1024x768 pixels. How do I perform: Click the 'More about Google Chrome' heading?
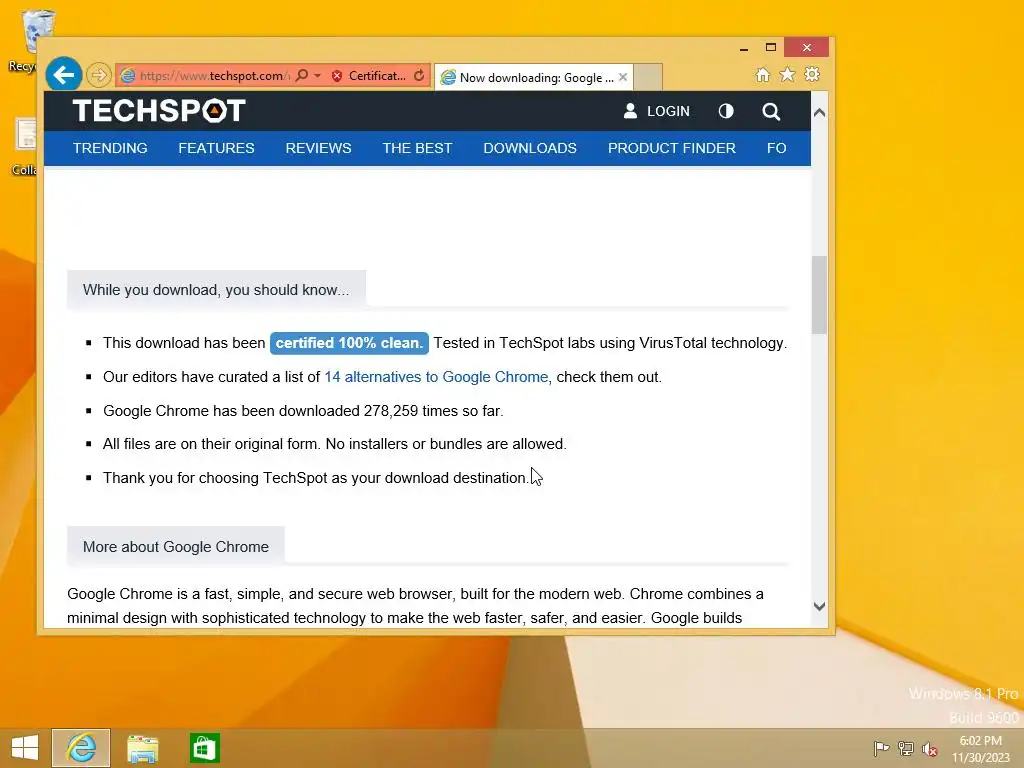(176, 547)
